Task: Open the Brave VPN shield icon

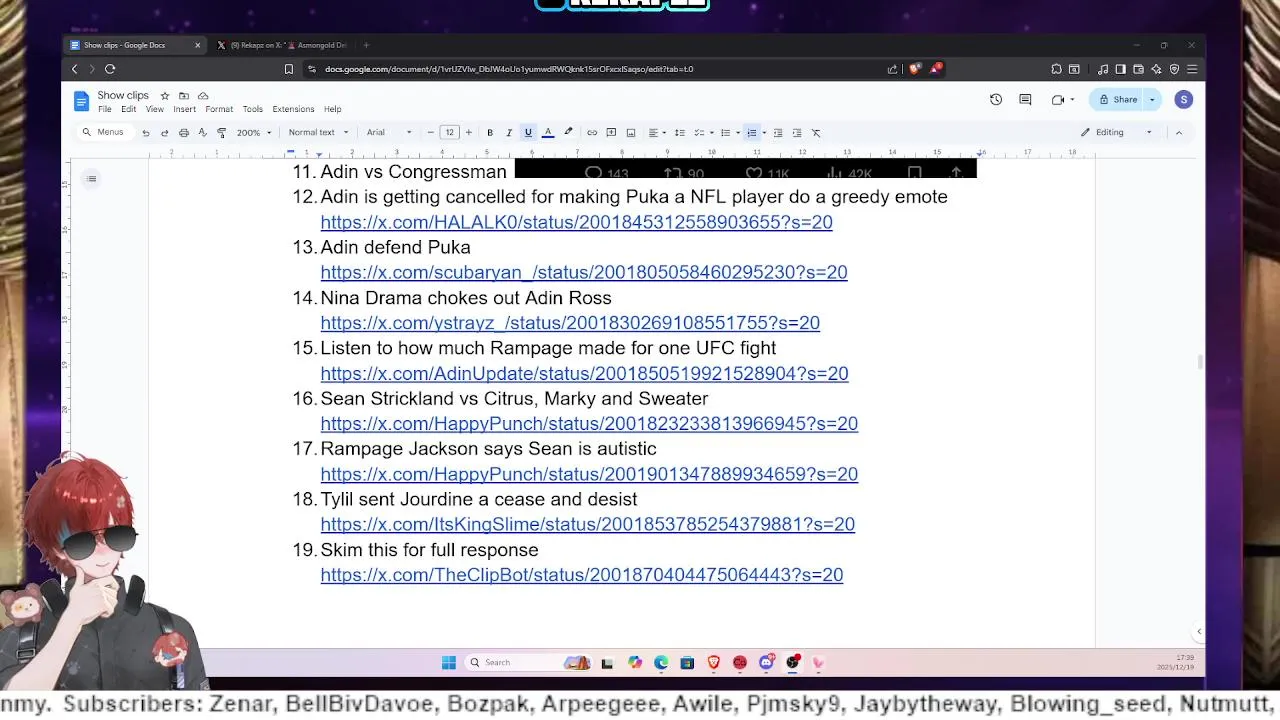Action: pos(1175,69)
